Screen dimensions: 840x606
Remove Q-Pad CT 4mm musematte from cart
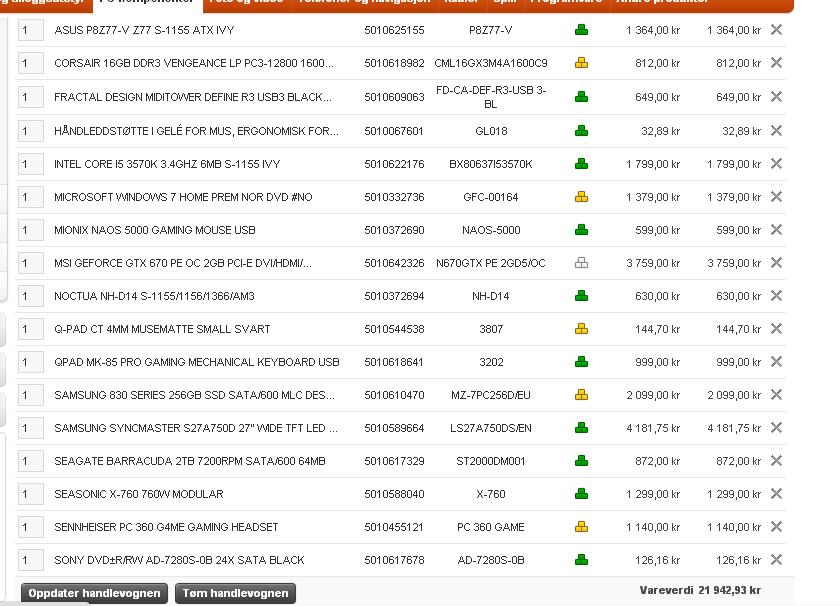776,328
